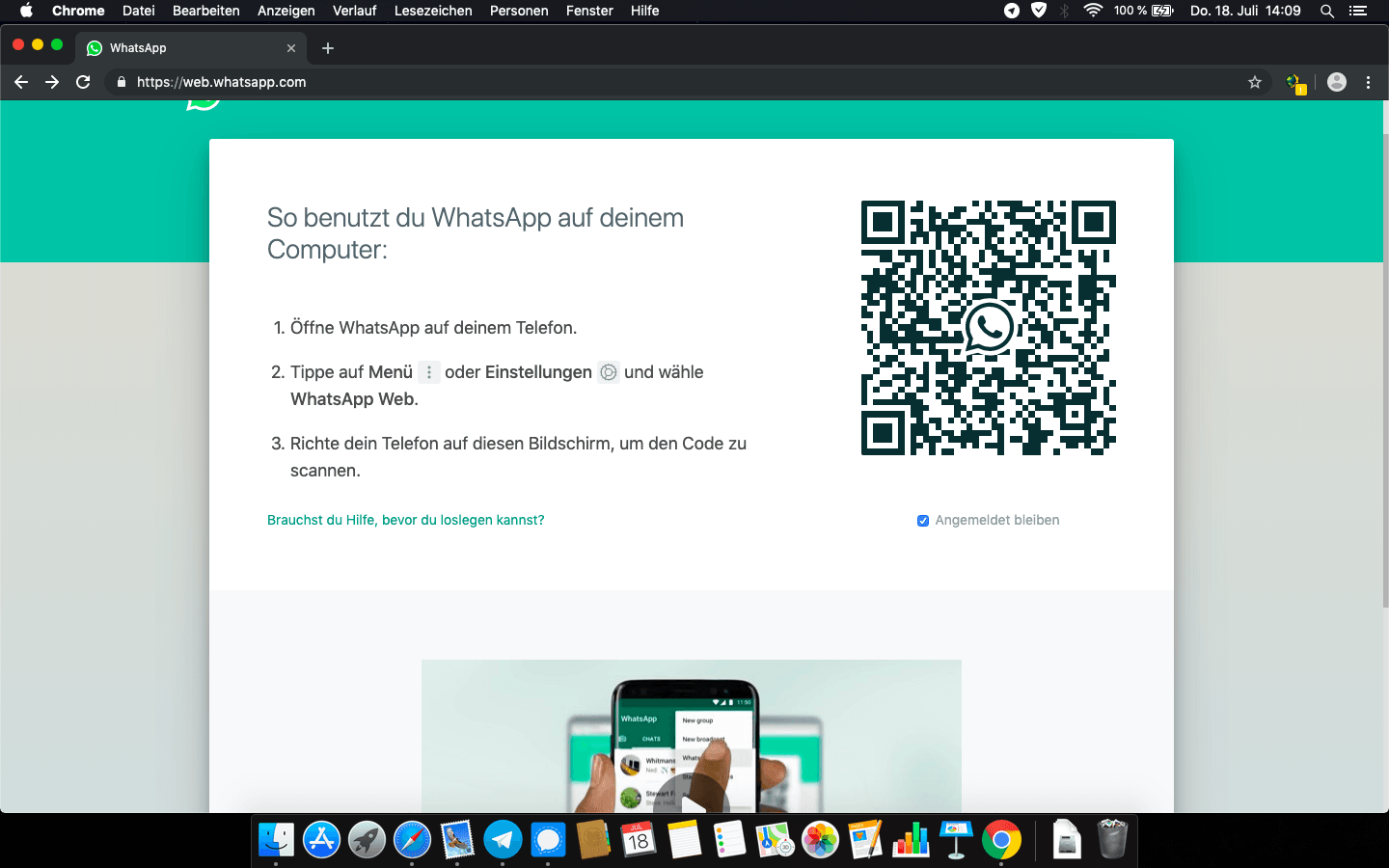Open the Datei menu
Image resolution: width=1389 pixels, height=868 pixels.
tap(139, 11)
